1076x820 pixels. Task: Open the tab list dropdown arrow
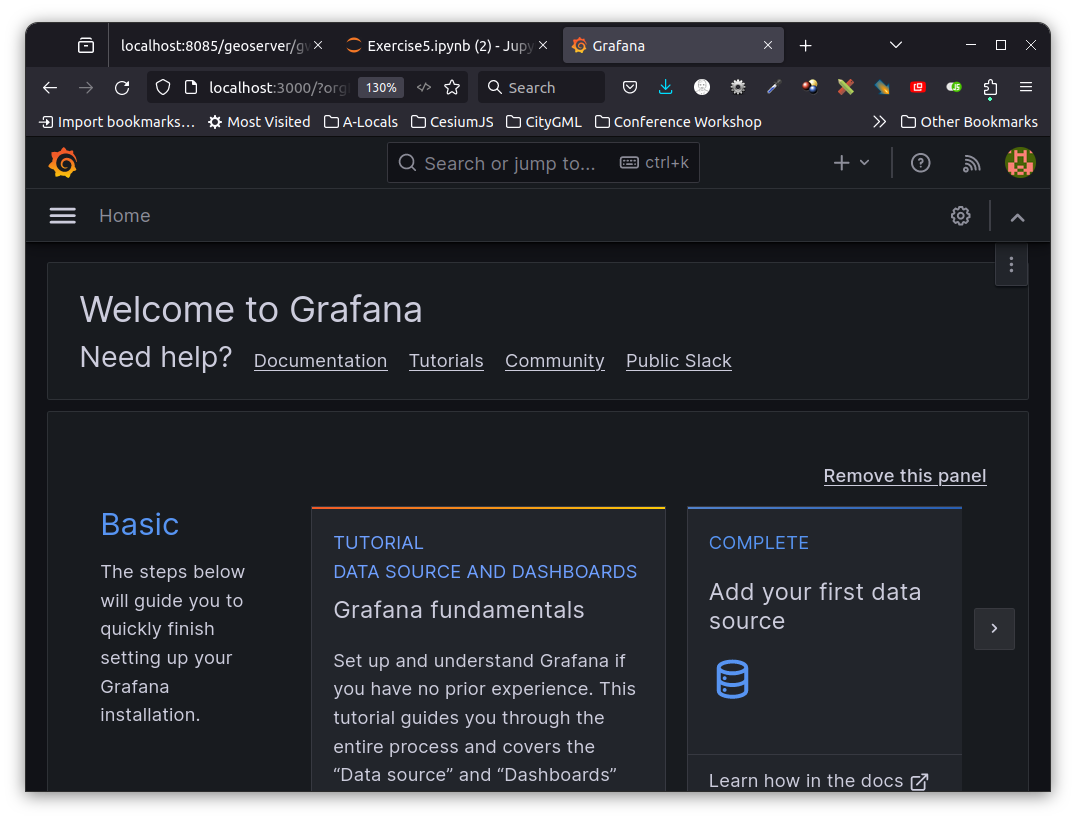tap(895, 45)
